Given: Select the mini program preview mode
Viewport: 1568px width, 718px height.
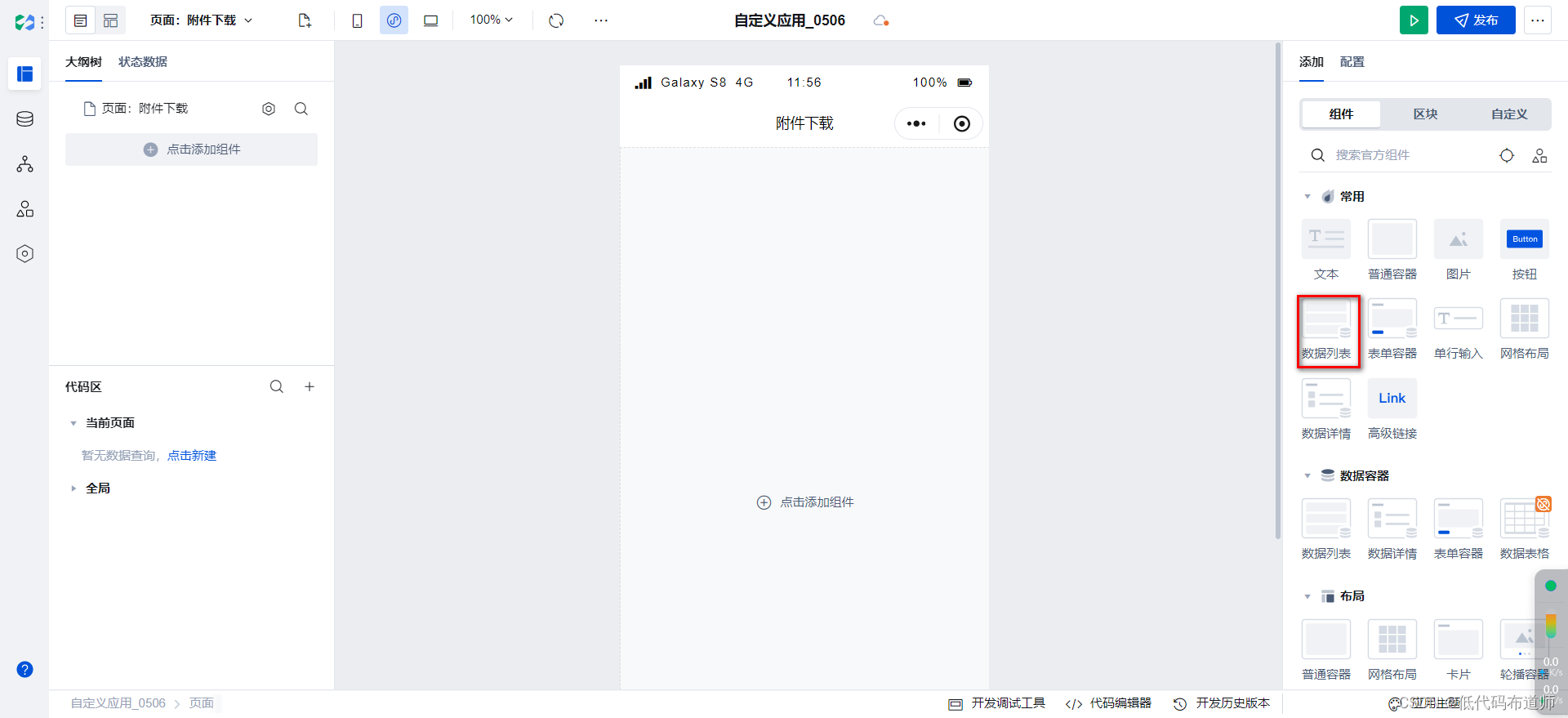Looking at the screenshot, I should tap(394, 20).
